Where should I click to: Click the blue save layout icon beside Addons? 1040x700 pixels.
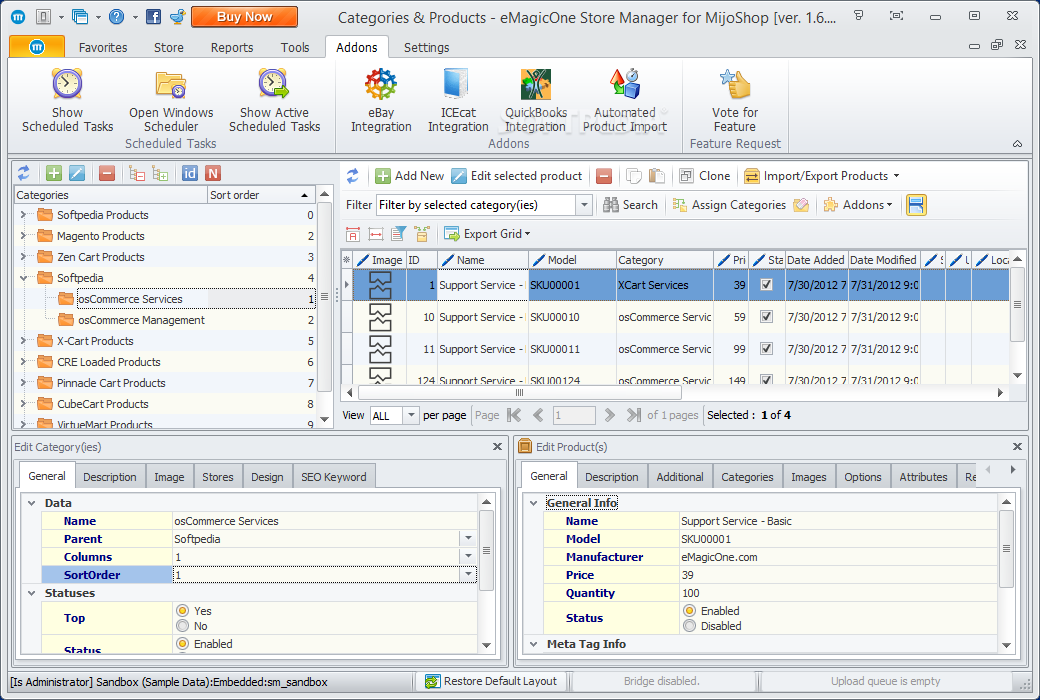click(916, 205)
